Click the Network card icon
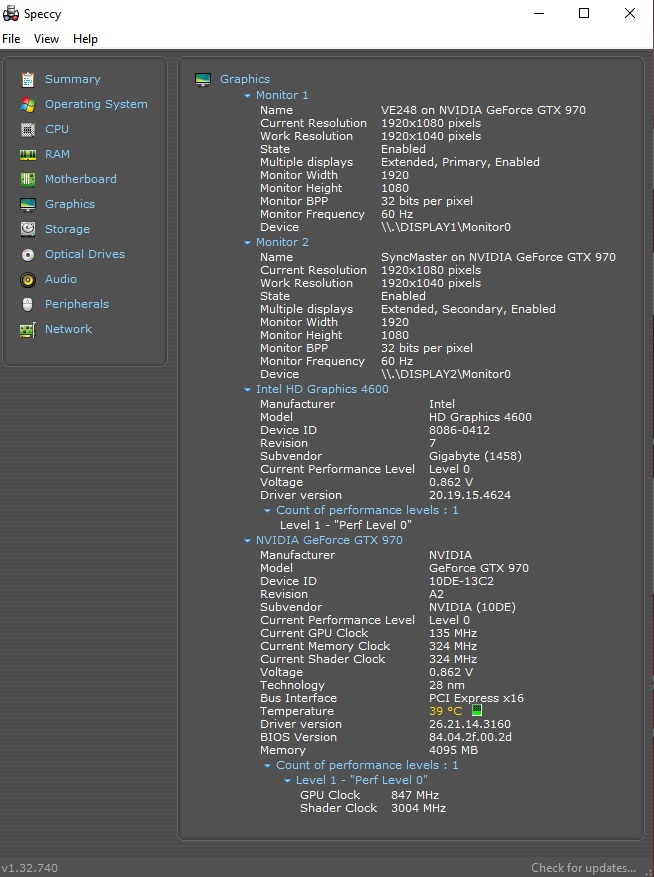 [27, 329]
